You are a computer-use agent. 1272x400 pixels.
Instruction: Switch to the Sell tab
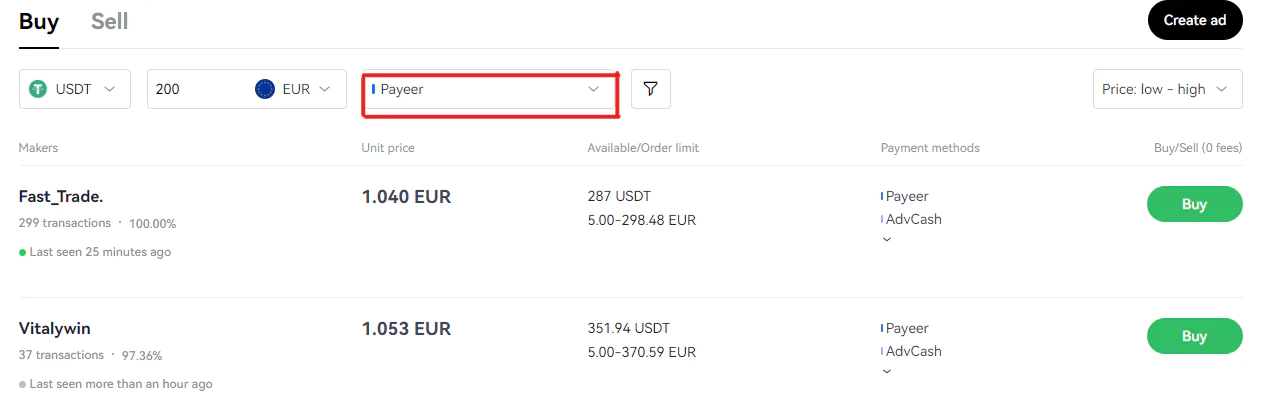point(109,21)
